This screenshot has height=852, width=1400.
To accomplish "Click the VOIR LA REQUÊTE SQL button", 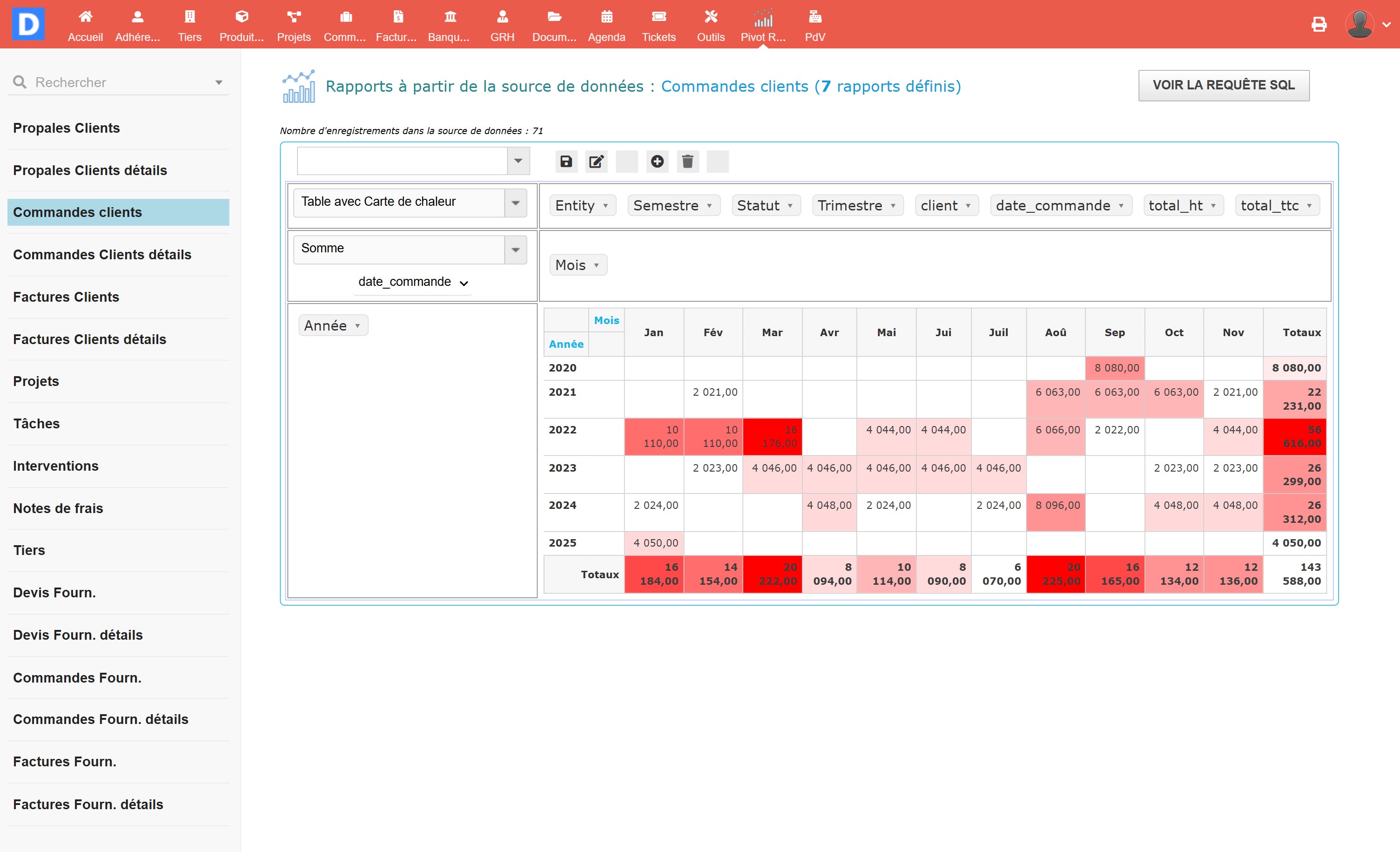I will [x=1223, y=85].
